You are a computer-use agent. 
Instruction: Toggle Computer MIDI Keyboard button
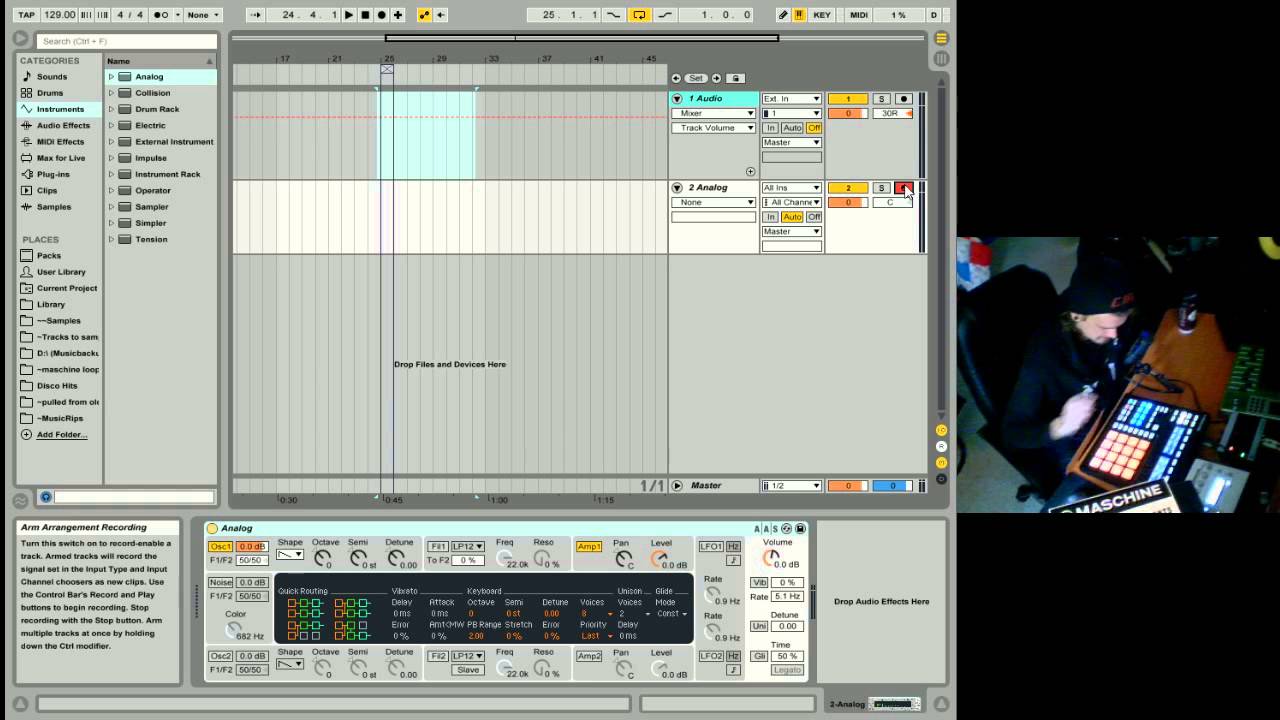(799, 15)
